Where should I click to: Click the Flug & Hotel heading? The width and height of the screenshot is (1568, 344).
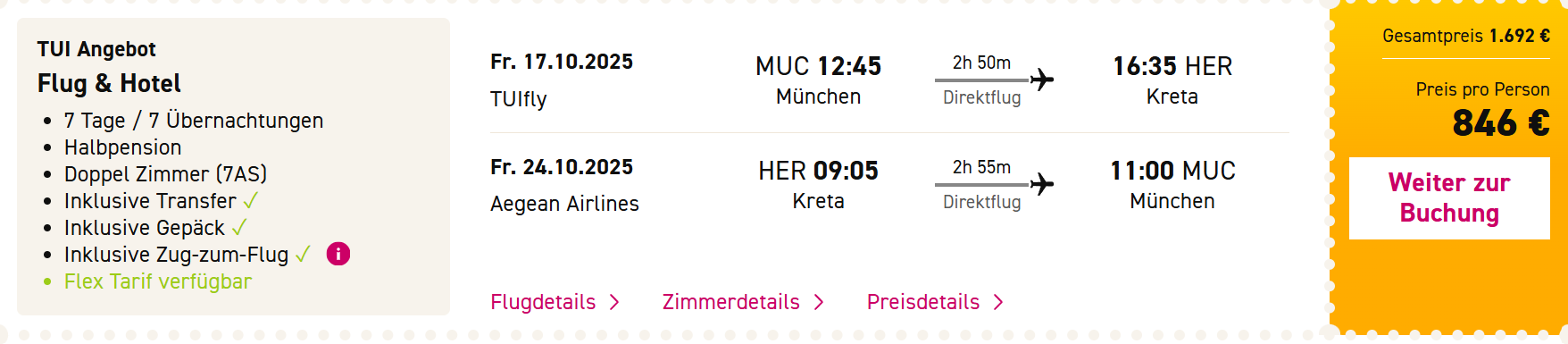click(109, 84)
